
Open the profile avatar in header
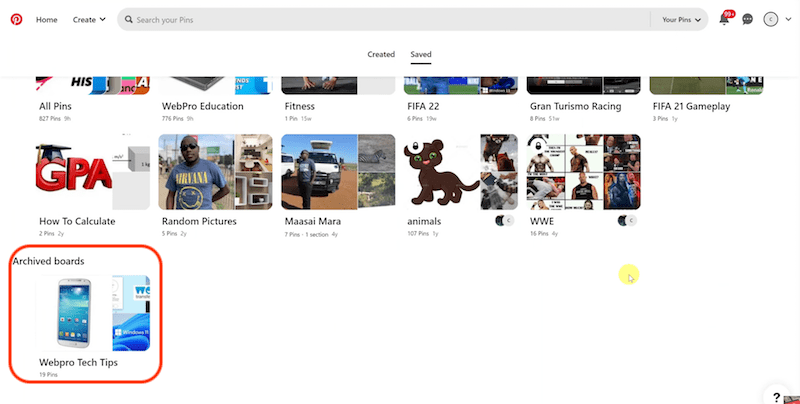[x=770, y=19]
